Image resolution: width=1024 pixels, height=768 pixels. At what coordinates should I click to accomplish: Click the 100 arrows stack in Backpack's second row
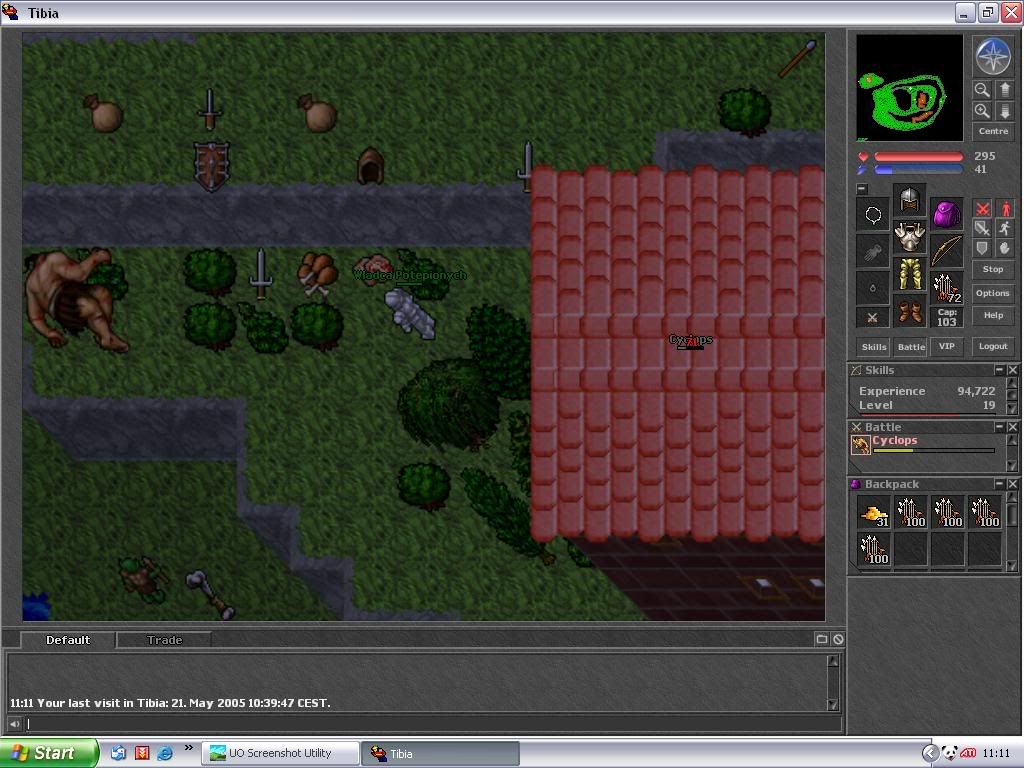pos(874,549)
